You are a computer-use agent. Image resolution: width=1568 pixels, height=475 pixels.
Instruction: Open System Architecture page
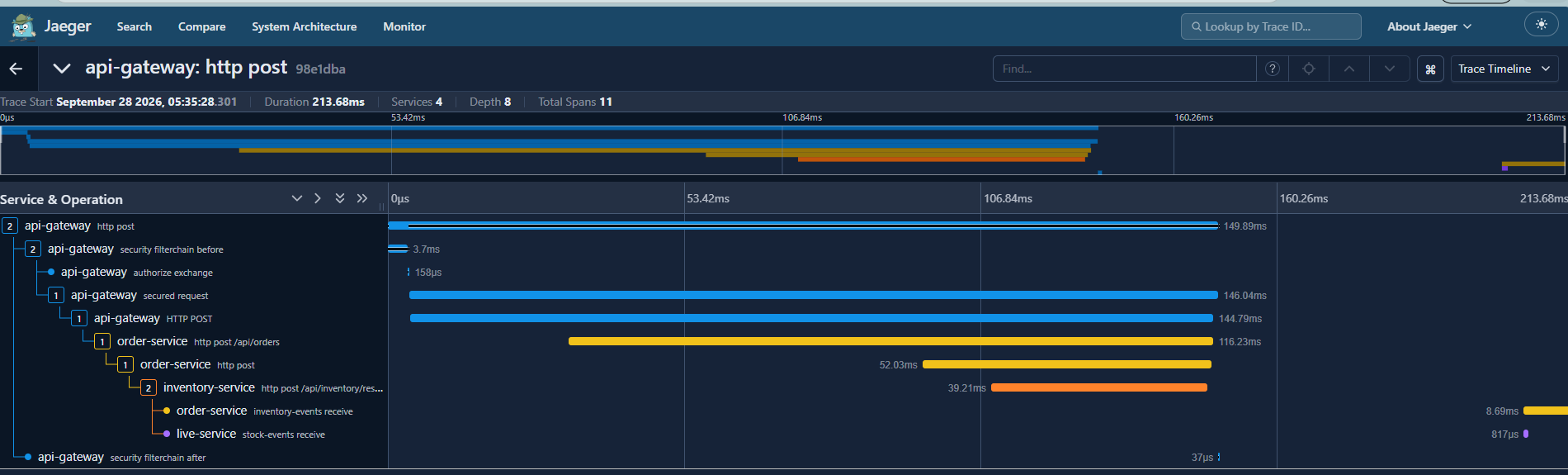(305, 26)
